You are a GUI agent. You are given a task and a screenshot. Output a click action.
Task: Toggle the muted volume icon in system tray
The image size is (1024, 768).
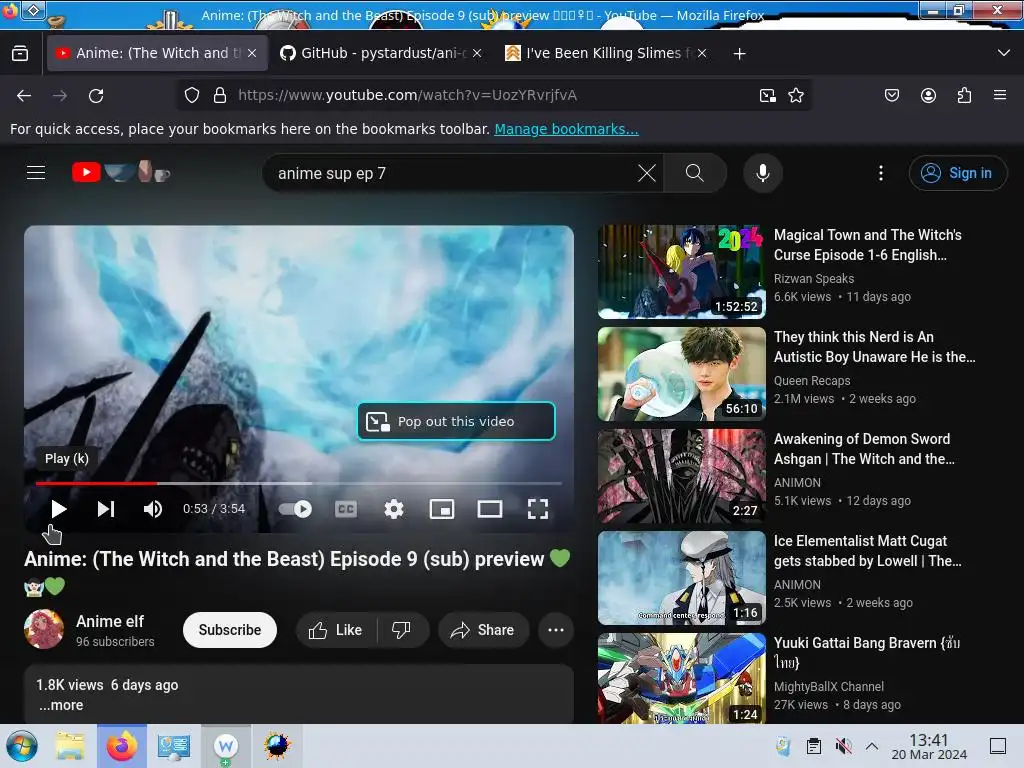[x=844, y=746]
